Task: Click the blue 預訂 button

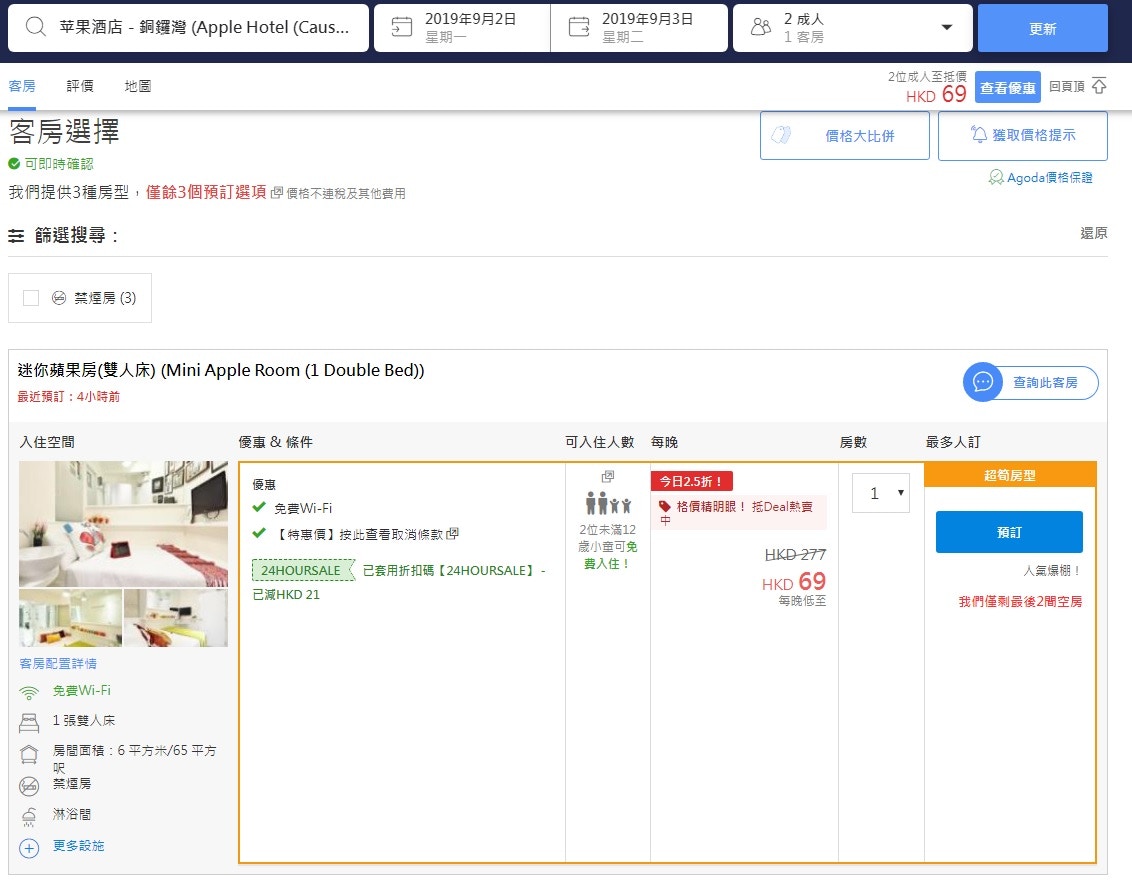Action: 1009,532
